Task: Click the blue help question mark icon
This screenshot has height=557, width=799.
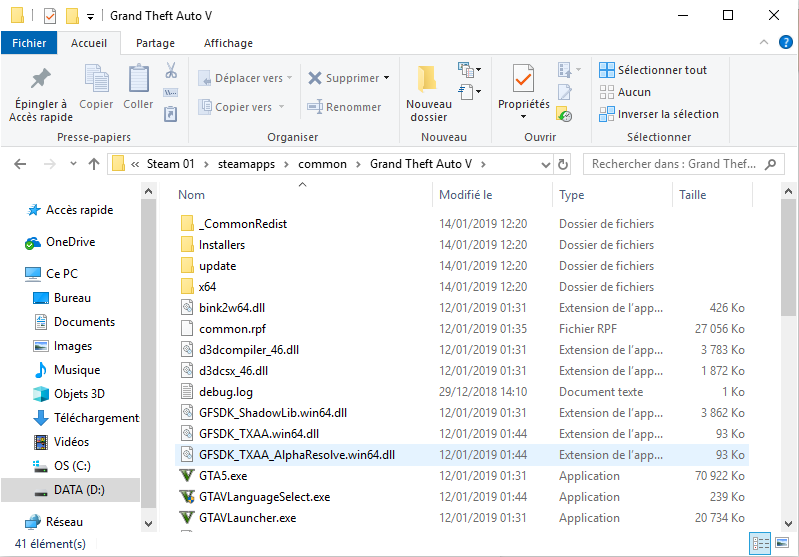Action: tap(785, 42)
